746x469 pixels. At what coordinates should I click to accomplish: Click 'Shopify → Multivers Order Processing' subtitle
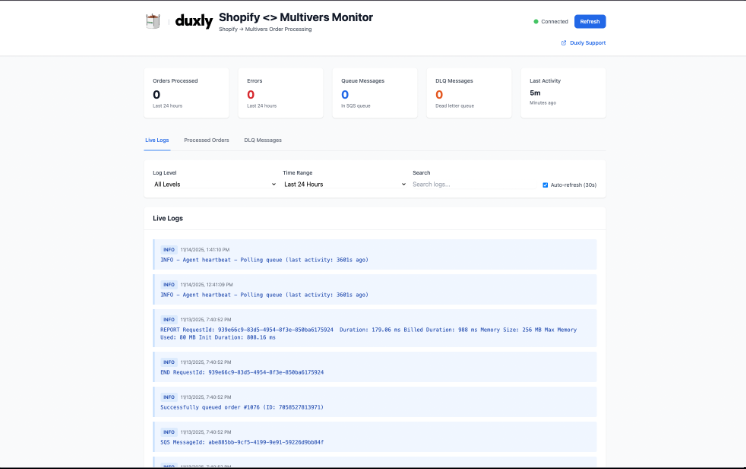pyautogui.click(x=265, y=29)
